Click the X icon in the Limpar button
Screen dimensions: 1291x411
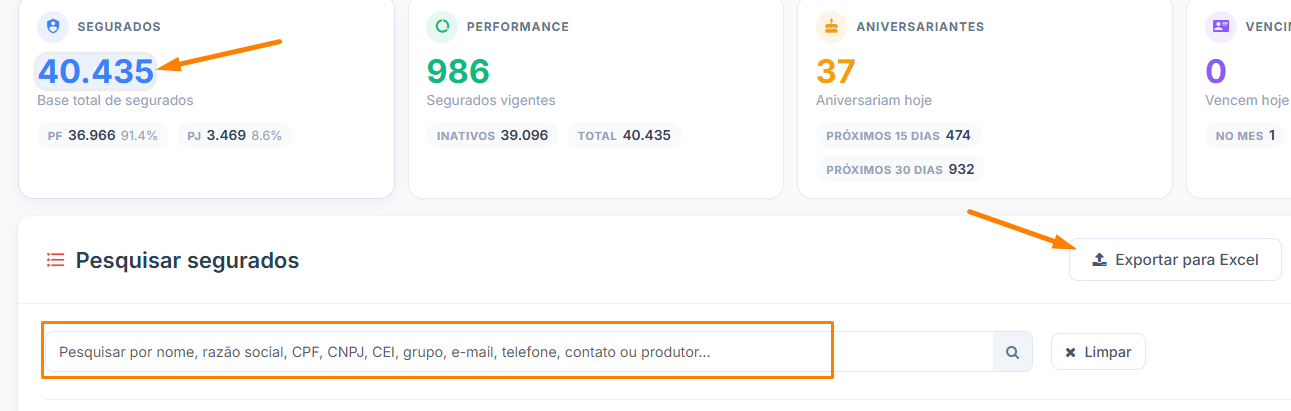tap(1071, 352)
